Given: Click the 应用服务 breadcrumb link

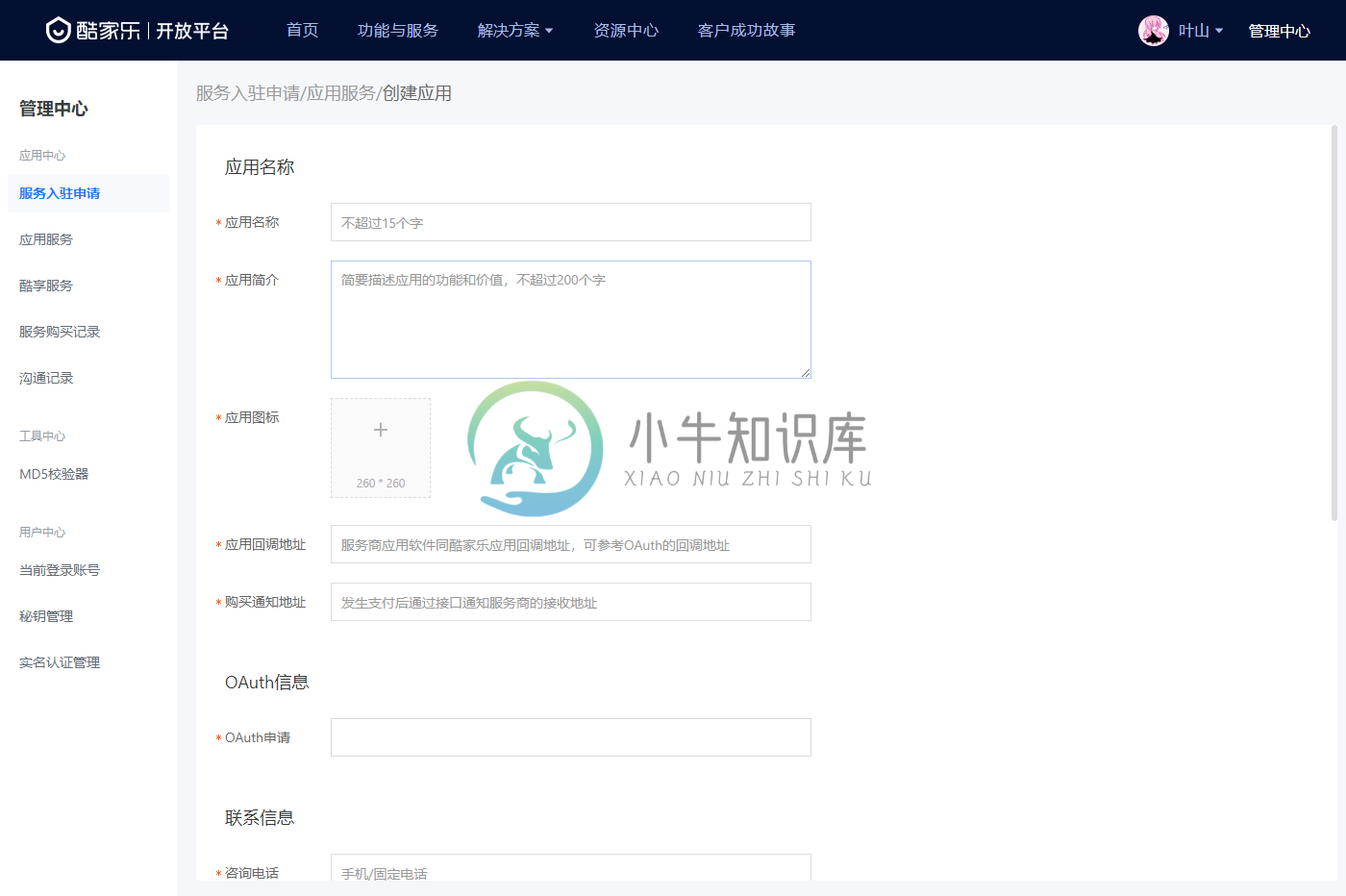Looking at the screenshot, I should pos(341,93).
